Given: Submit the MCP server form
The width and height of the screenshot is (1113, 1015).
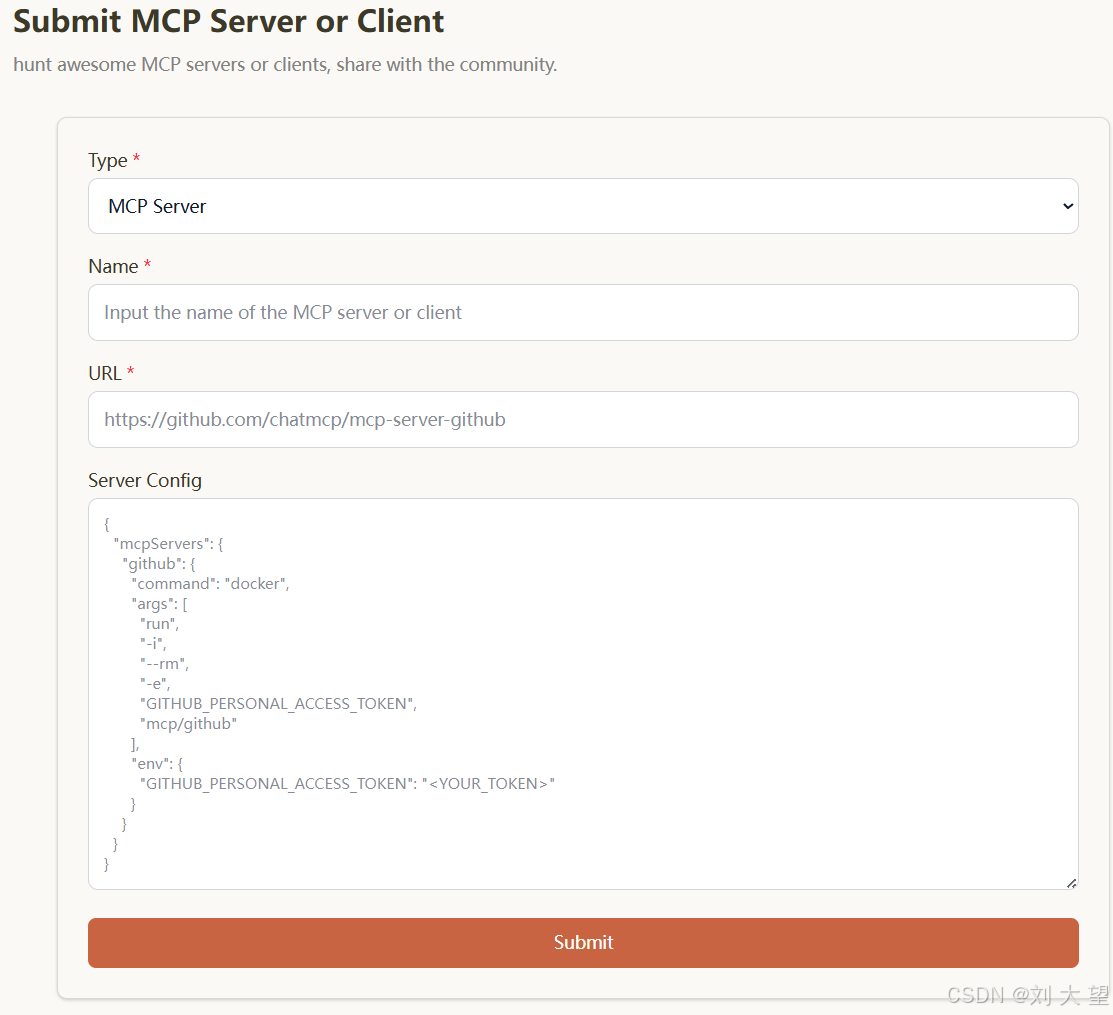Looking at the screenshot, I should 583,943.
